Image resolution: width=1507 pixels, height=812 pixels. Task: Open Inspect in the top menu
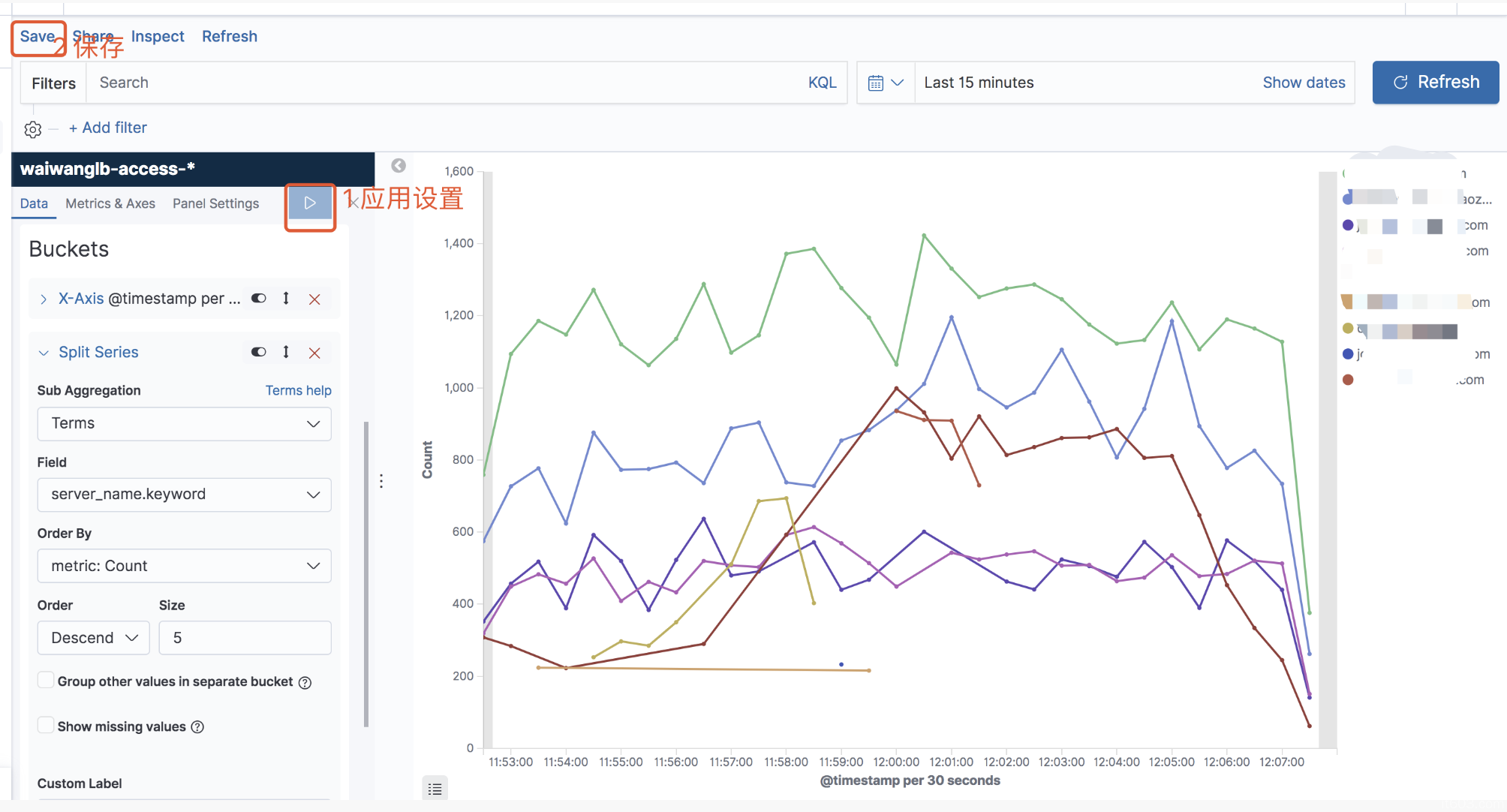(158, 36)
